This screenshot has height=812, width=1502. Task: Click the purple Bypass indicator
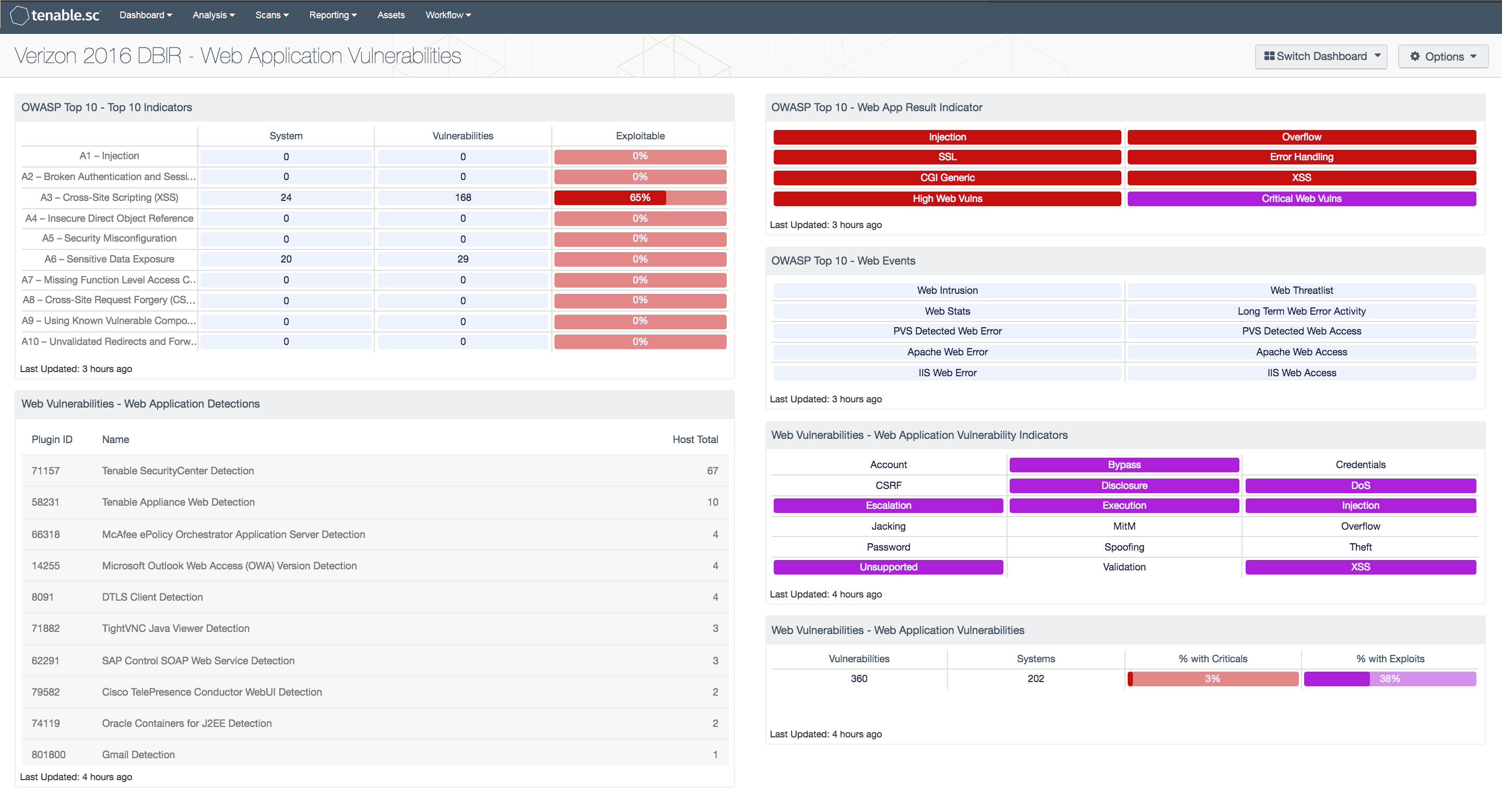[x=1124, y=464]
